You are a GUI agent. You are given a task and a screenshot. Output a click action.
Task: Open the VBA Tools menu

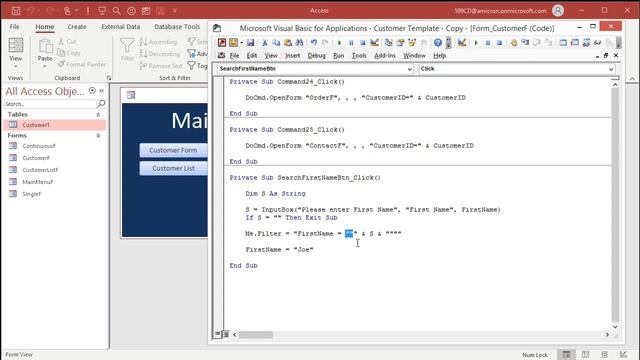(359, 56)
